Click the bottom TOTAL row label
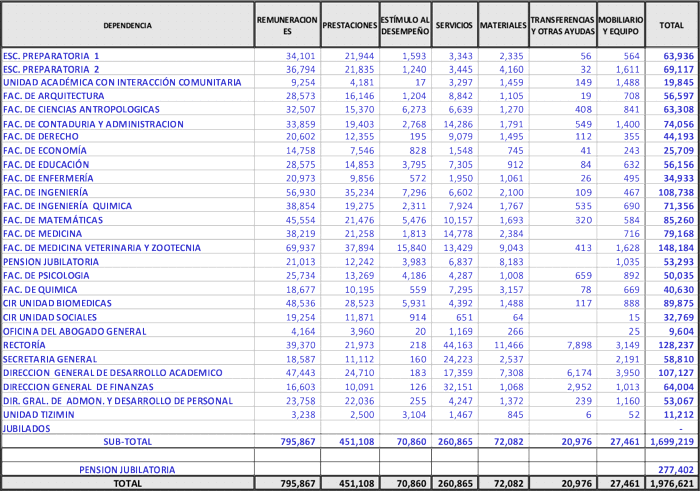Image resolution: width=700 pixels, height=491 pixels. [128, 483]
